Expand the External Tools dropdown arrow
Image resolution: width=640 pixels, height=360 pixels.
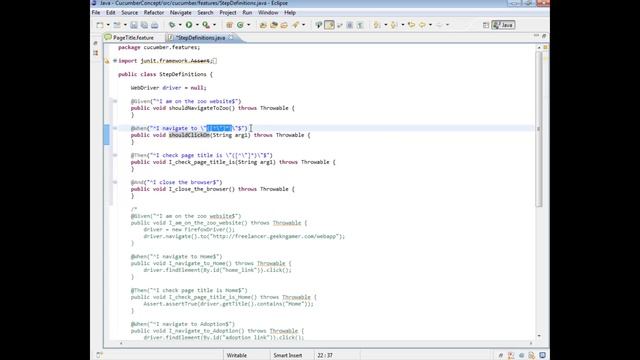(x=215, y=25)
